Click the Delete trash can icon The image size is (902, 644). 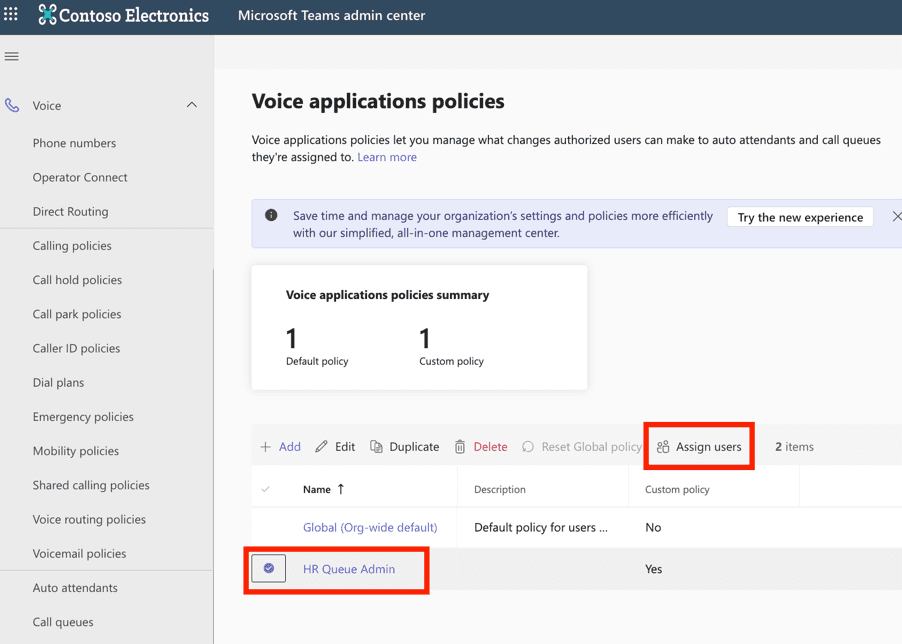[x=460, y=447]
